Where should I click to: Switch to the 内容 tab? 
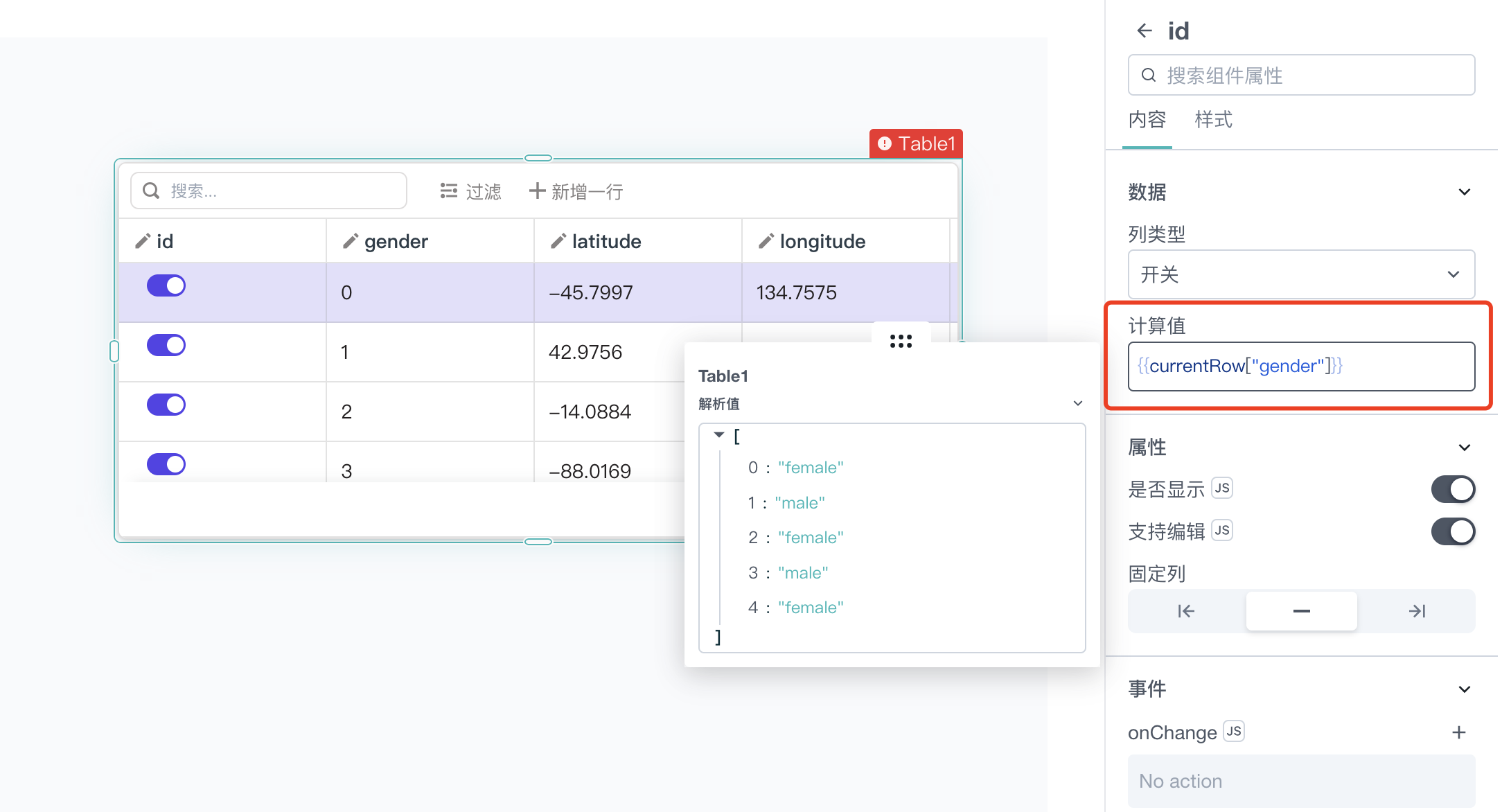coord(1147,120)
